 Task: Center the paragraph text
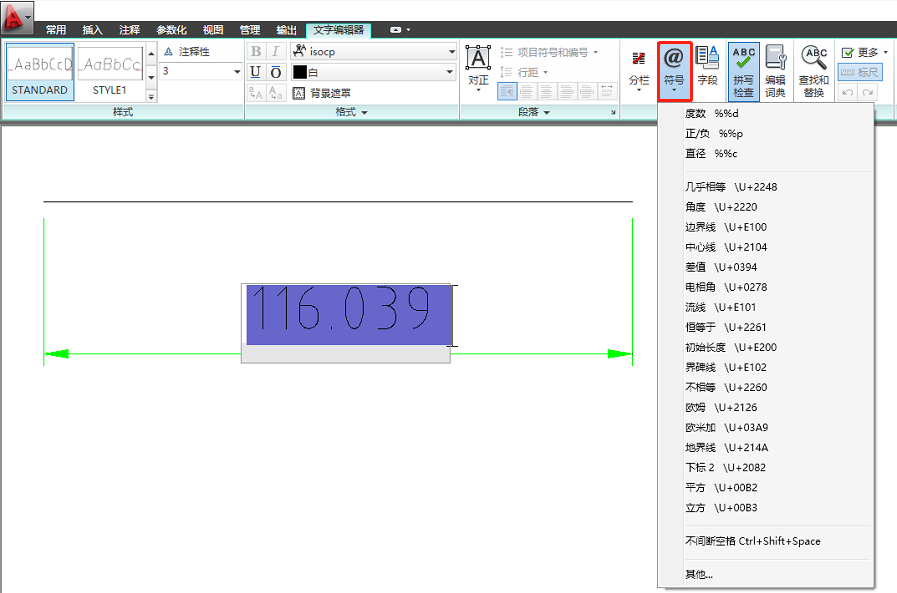546,91
